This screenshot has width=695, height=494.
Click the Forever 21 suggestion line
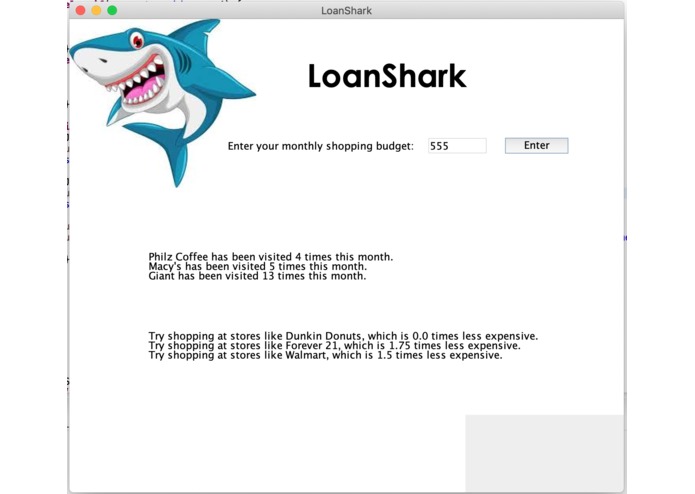(x=334, y=346)
